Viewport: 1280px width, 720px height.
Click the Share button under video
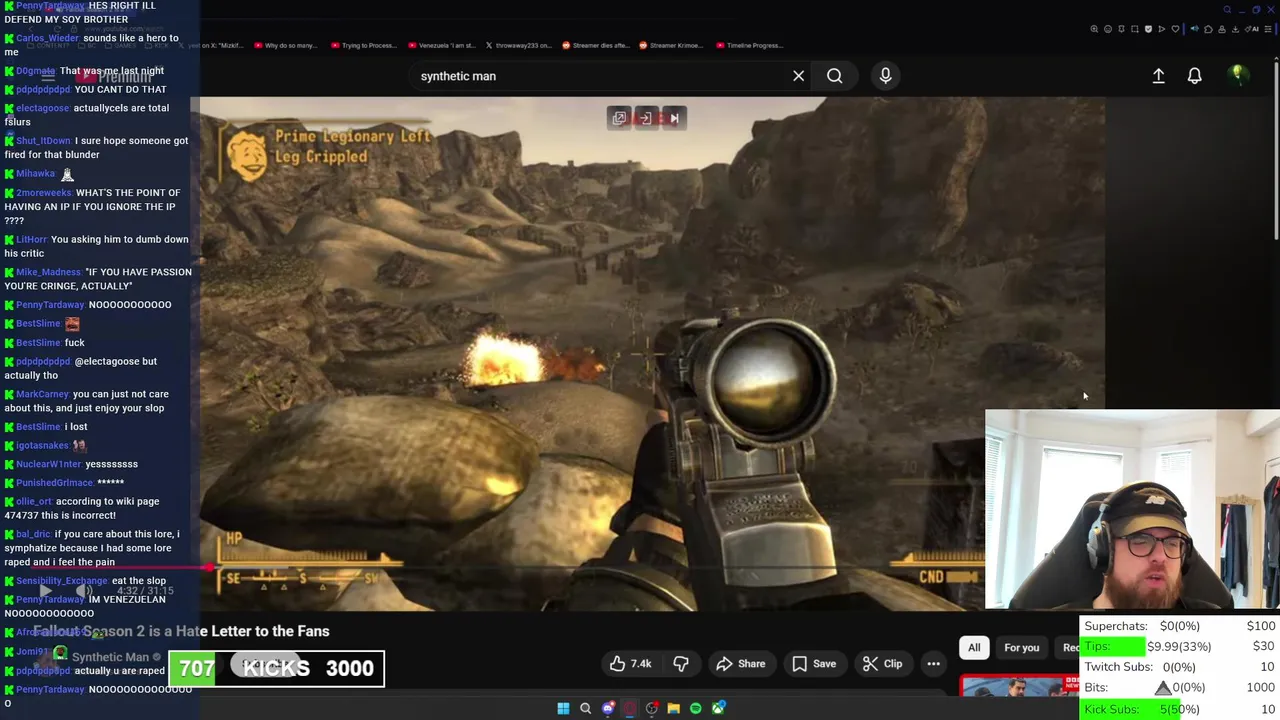[x=743, y=664]
